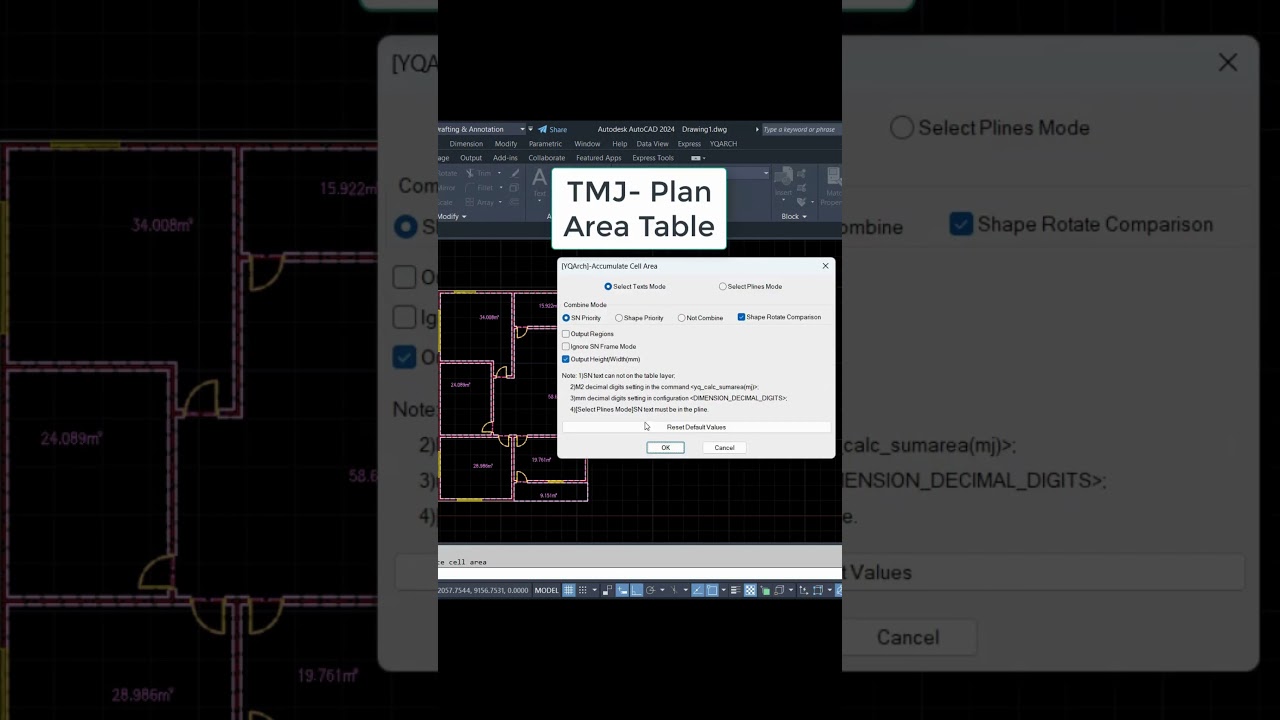Toggle the drawing grid display icon
The width and height of the screenshot is (1280, 720).
click(x=569, y=590)
